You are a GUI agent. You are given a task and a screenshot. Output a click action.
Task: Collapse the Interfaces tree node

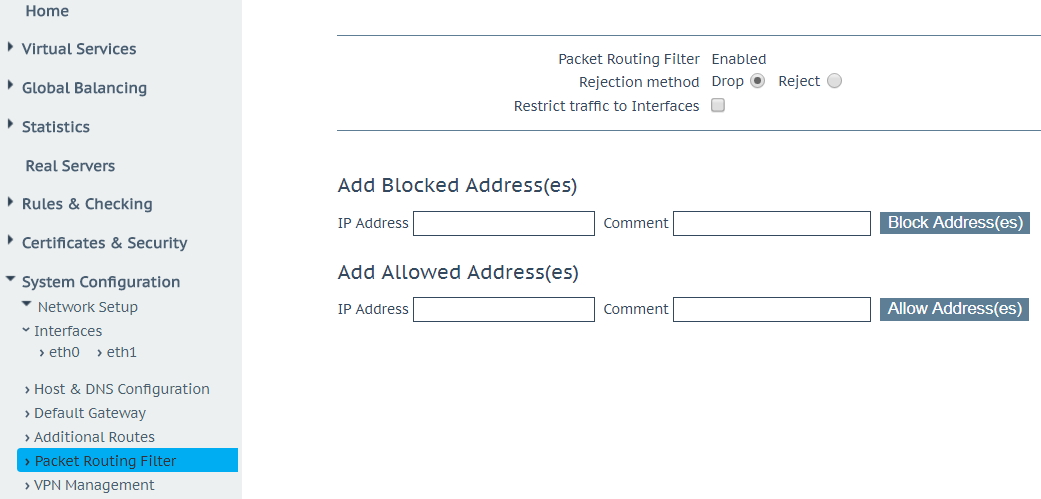pyautogui.click(x=26, y=330)
